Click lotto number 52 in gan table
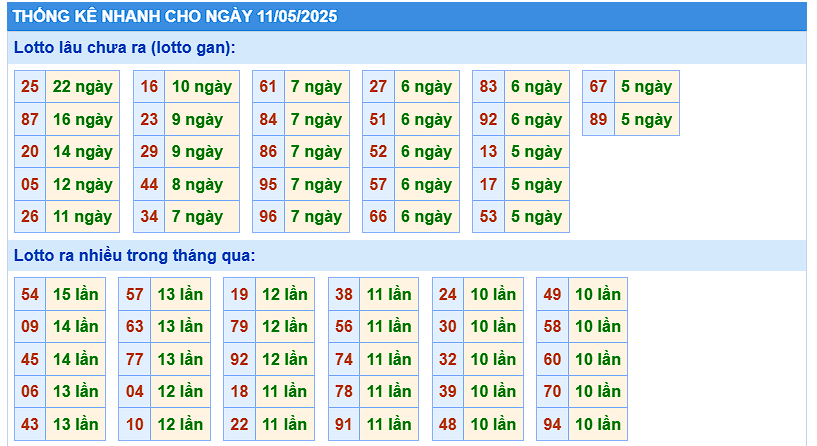The image size is (817, 446). [x=378, y=152]
